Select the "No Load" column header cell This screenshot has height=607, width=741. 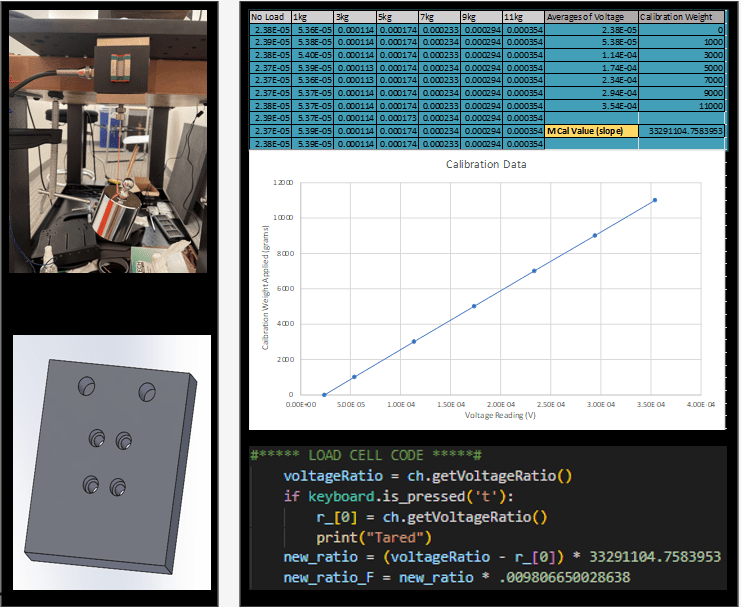[x=269, y=17]
